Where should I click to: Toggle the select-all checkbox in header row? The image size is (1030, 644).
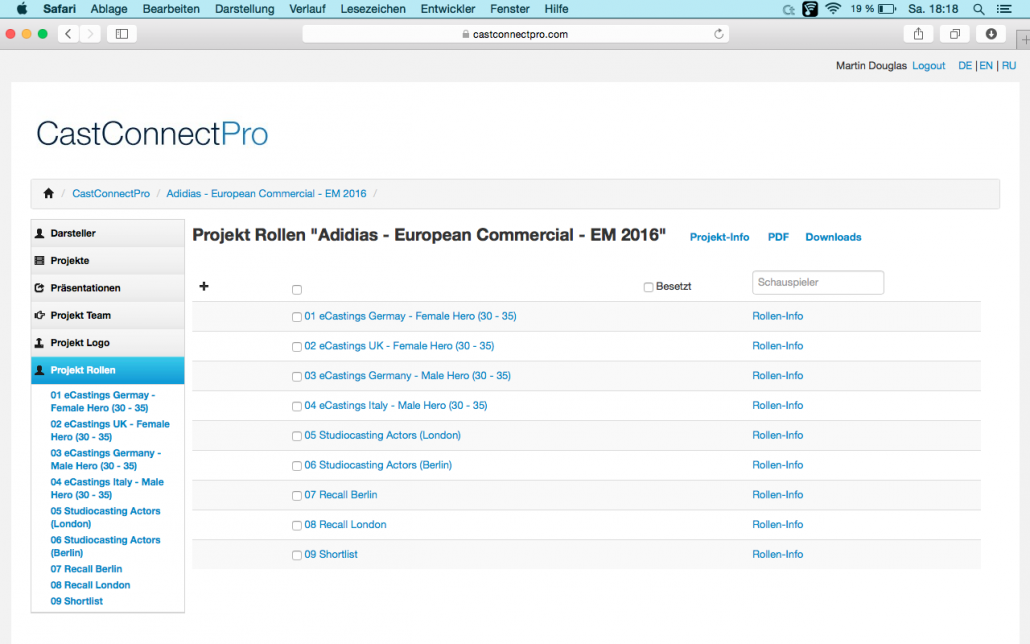[297, 290]
